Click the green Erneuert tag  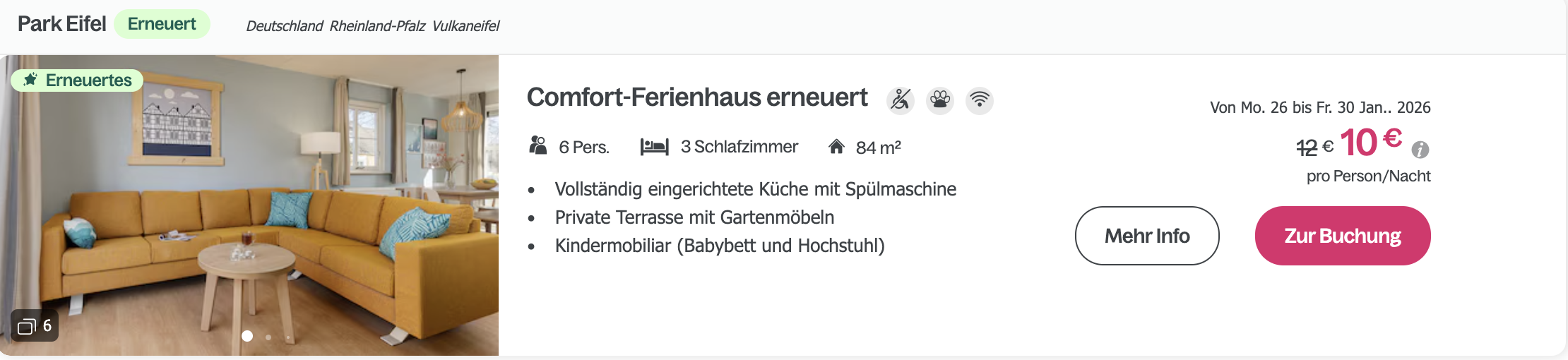coord(162,24)
